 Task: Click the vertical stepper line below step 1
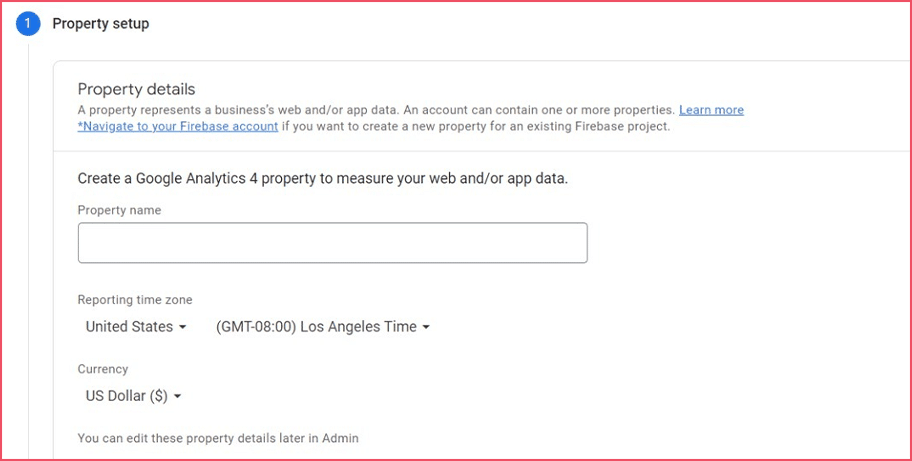pyautogui.click(x=28, y=250)
